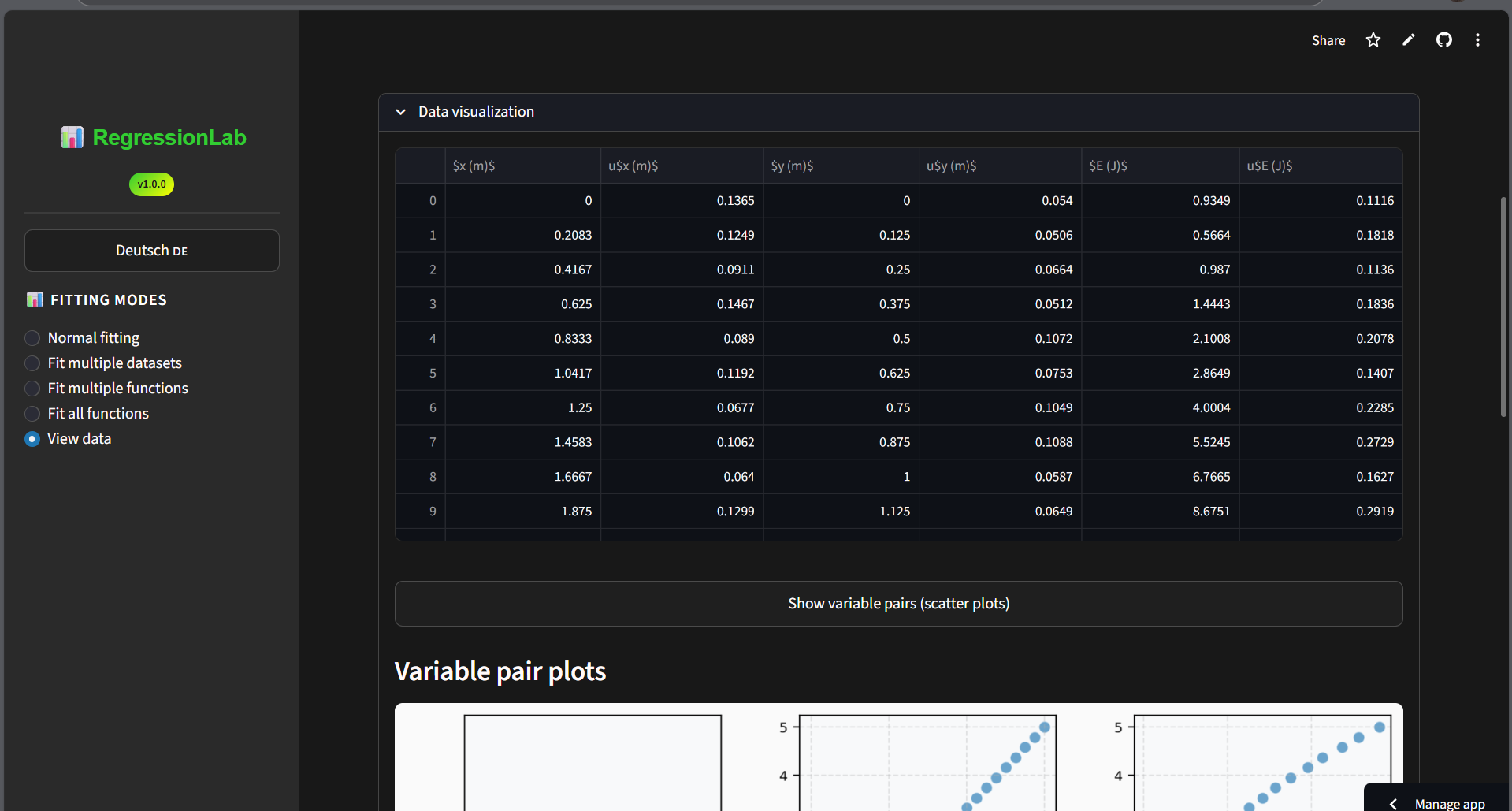Open the GitHub repository icon
The image size is (1512, 811).
pyautogui.click(x=1444, y=40)
